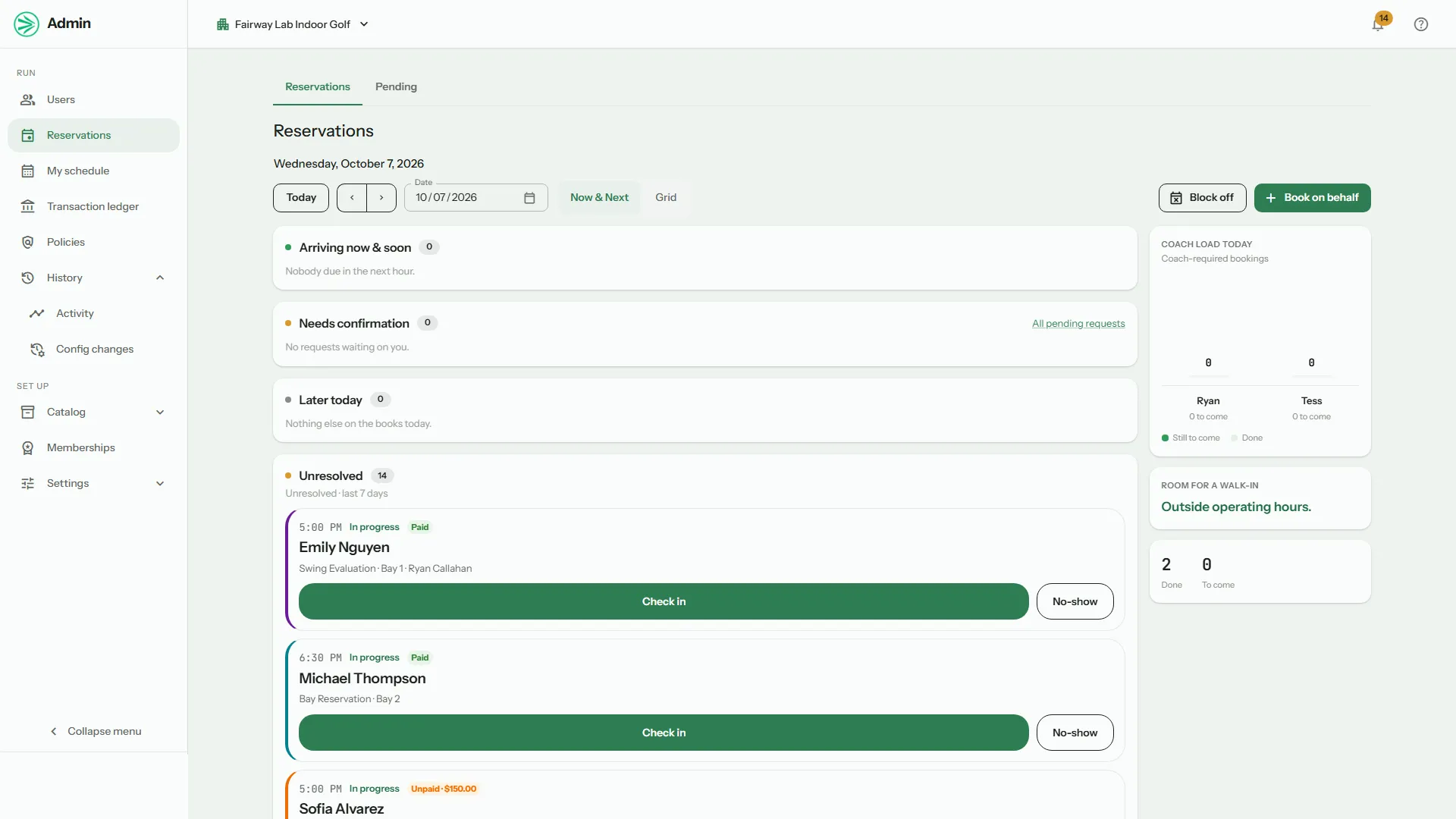
Task: Switch to Grid view
Action: [x=666, y=197]
